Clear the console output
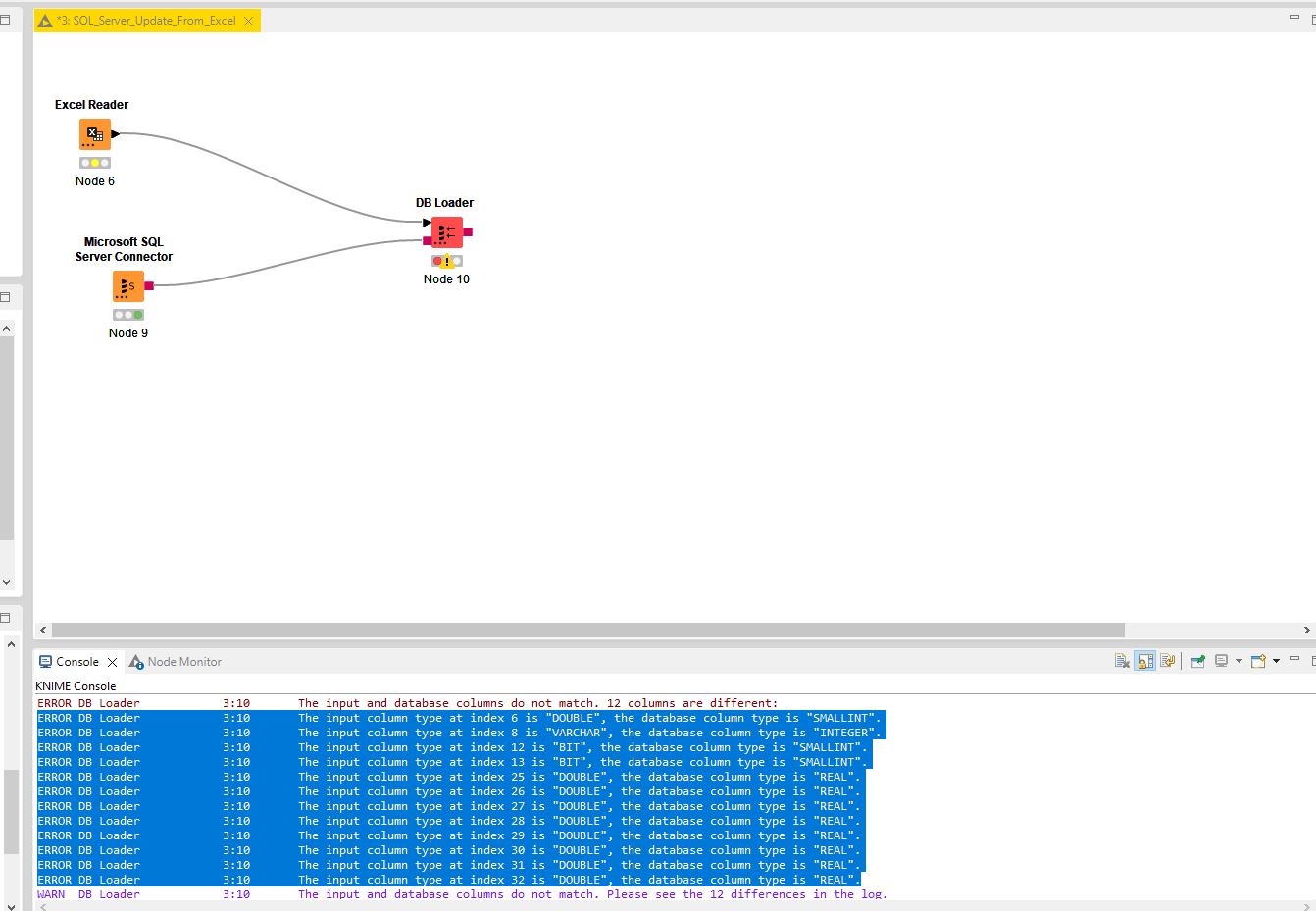Viewport: 1316px width, 911px height. [1122, 661]
